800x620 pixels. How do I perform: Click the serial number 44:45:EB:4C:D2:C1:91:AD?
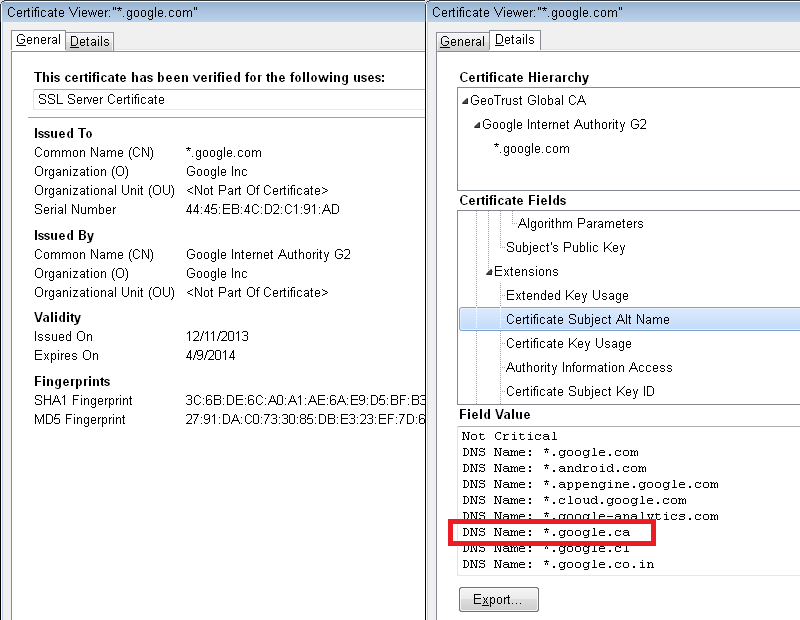[263, 209]
